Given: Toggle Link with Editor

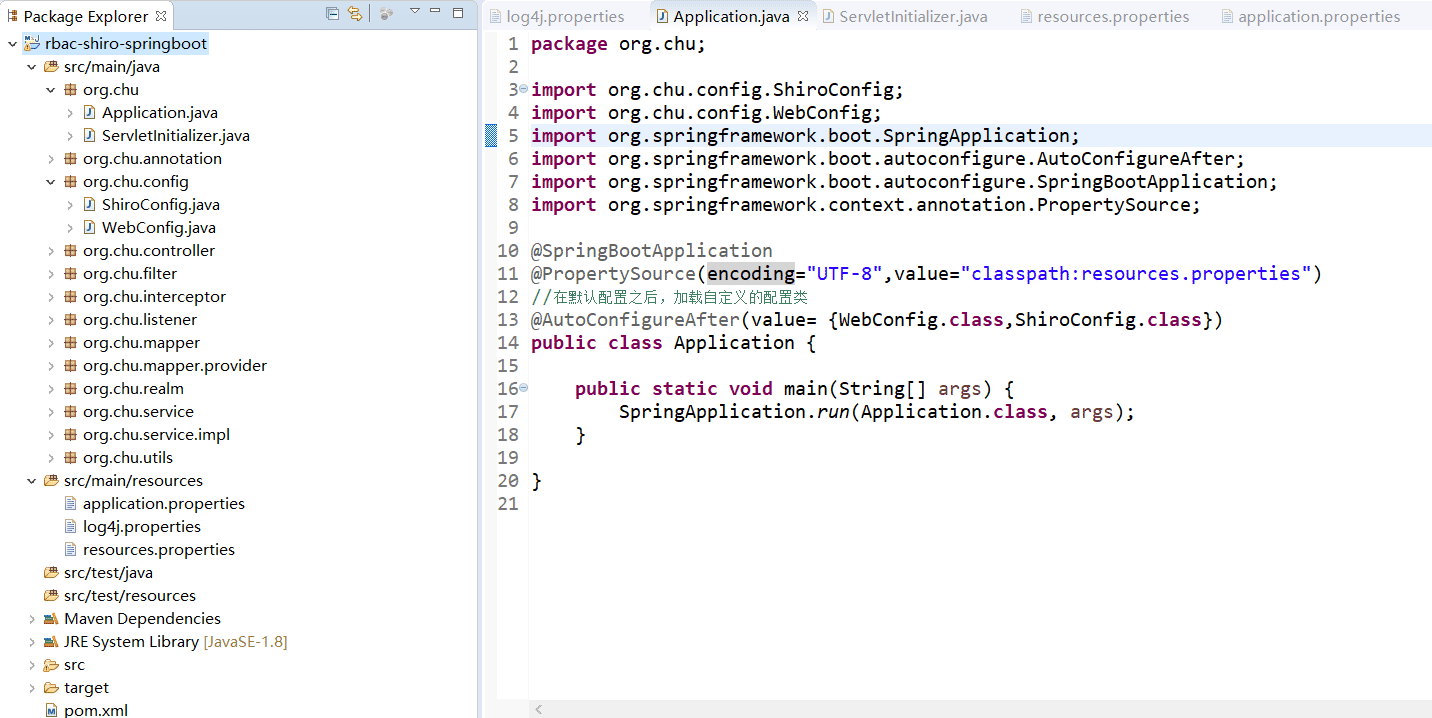Looking at the screenshot, I should (355, 13).
